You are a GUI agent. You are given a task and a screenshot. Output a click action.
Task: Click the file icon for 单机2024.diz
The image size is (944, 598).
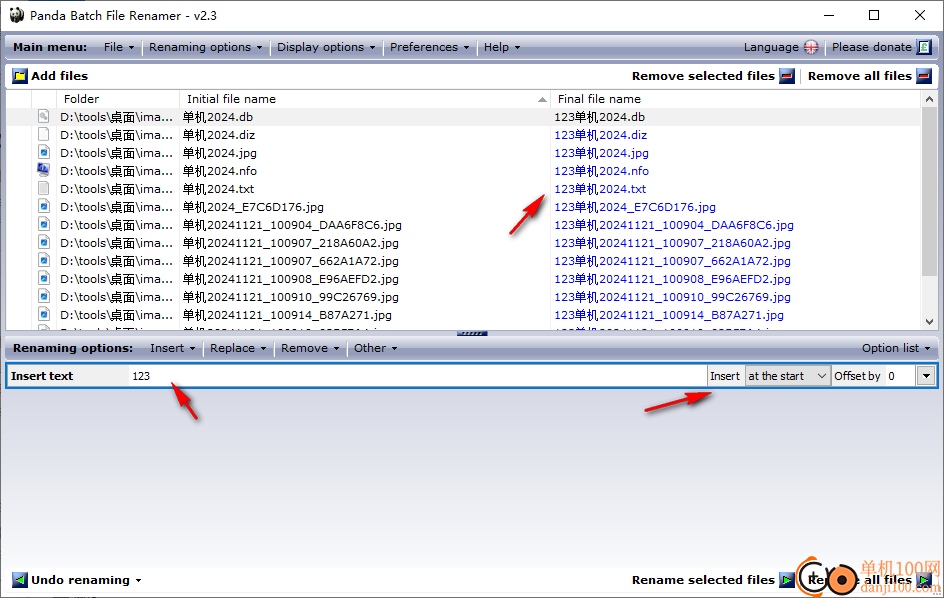click(43, 134)
